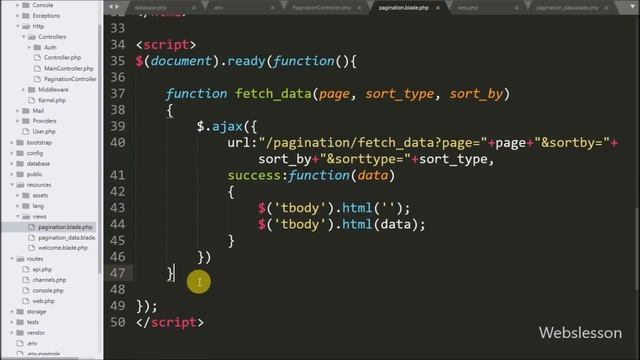Click the Console folder icon
Image resolution: width=640 pixels, height=360 pixels.
point(26,5)
